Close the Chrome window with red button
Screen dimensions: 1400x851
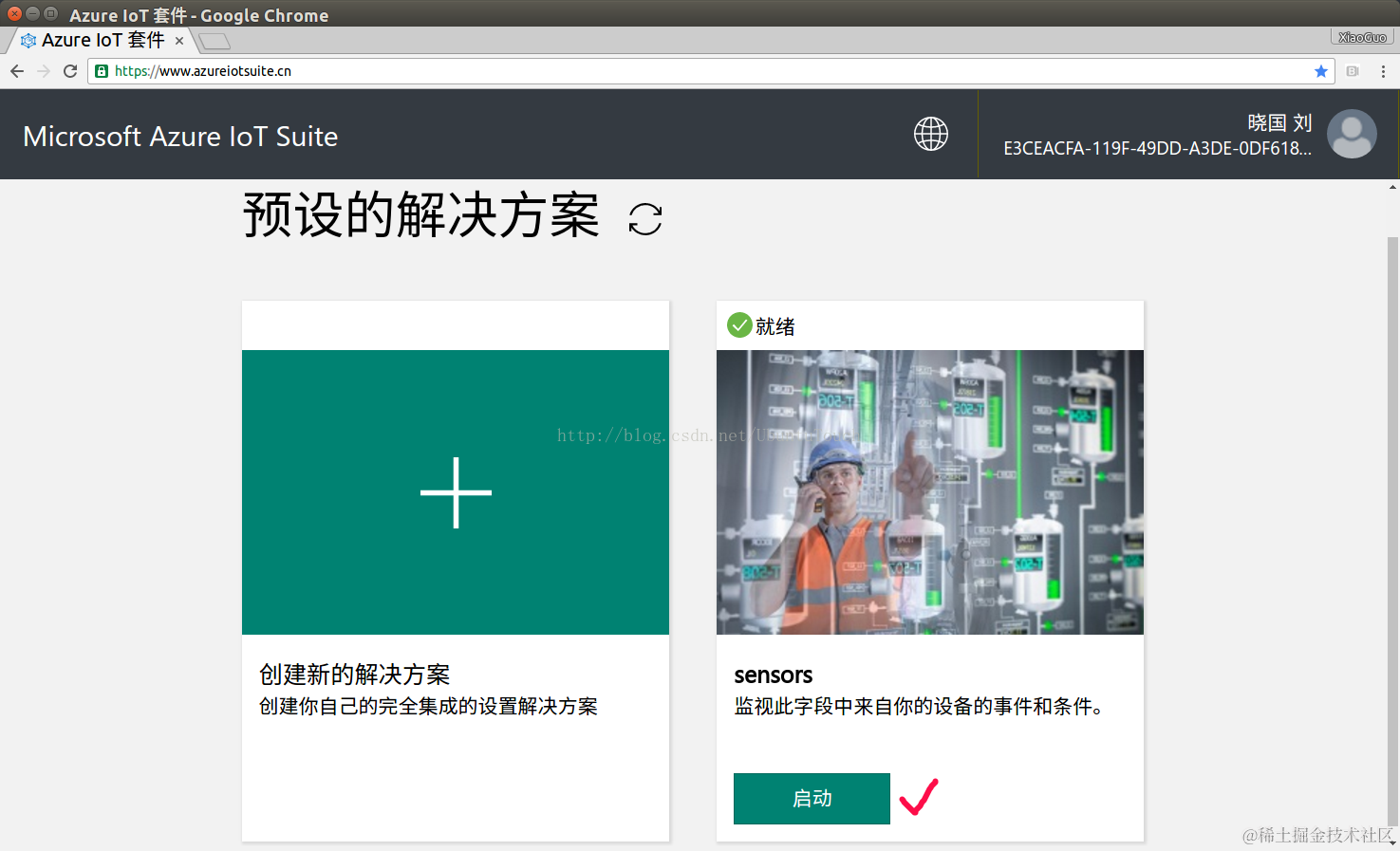pyautogui.click(x=14, y=13)
